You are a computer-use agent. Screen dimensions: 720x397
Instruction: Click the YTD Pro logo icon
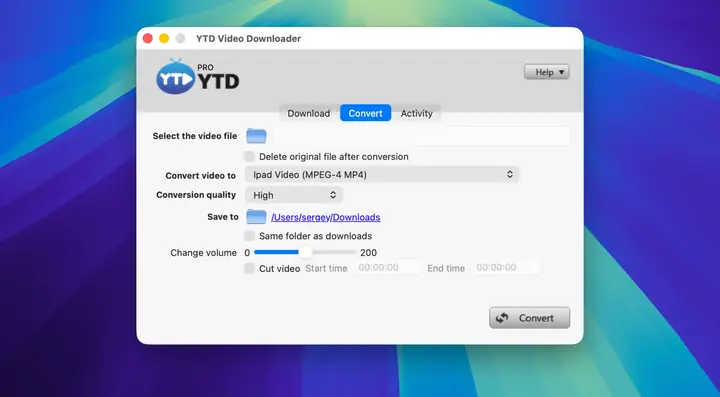coord(176,78)
